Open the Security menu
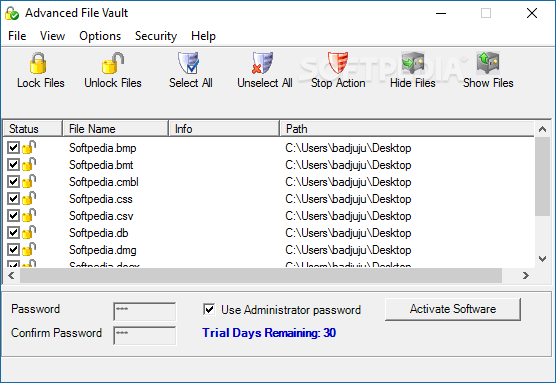This screenshot has height=383, width=556. pyautogui.click(x=156, y=36)
